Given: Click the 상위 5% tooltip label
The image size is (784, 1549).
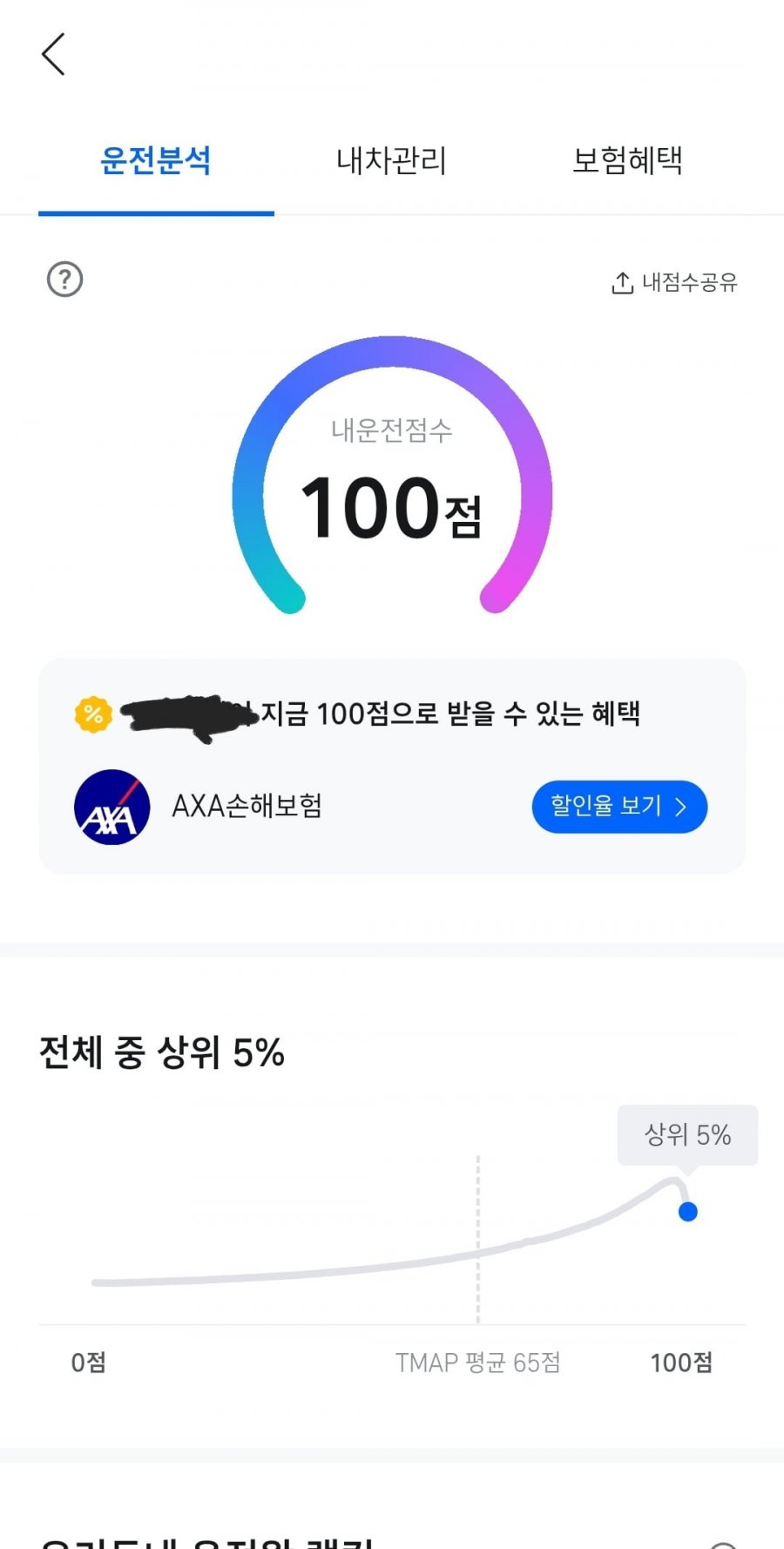Looking at the screenshot, I should (687, 1135).
